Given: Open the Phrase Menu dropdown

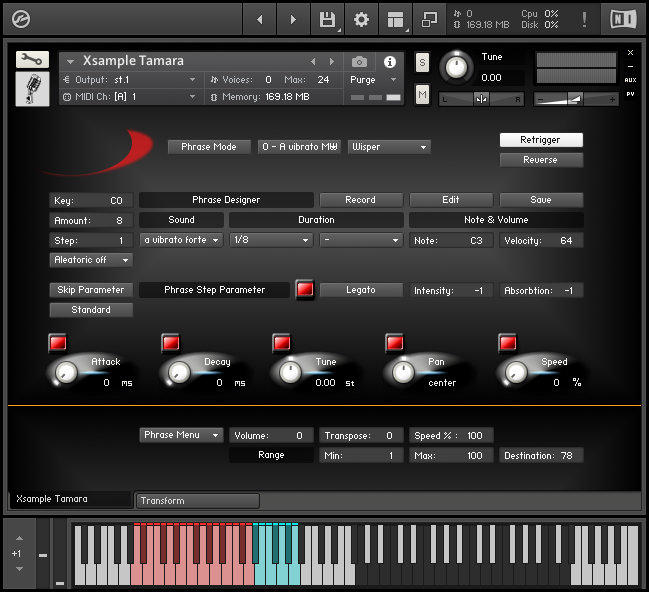Looking at the screenshot, I should (181, 435).
